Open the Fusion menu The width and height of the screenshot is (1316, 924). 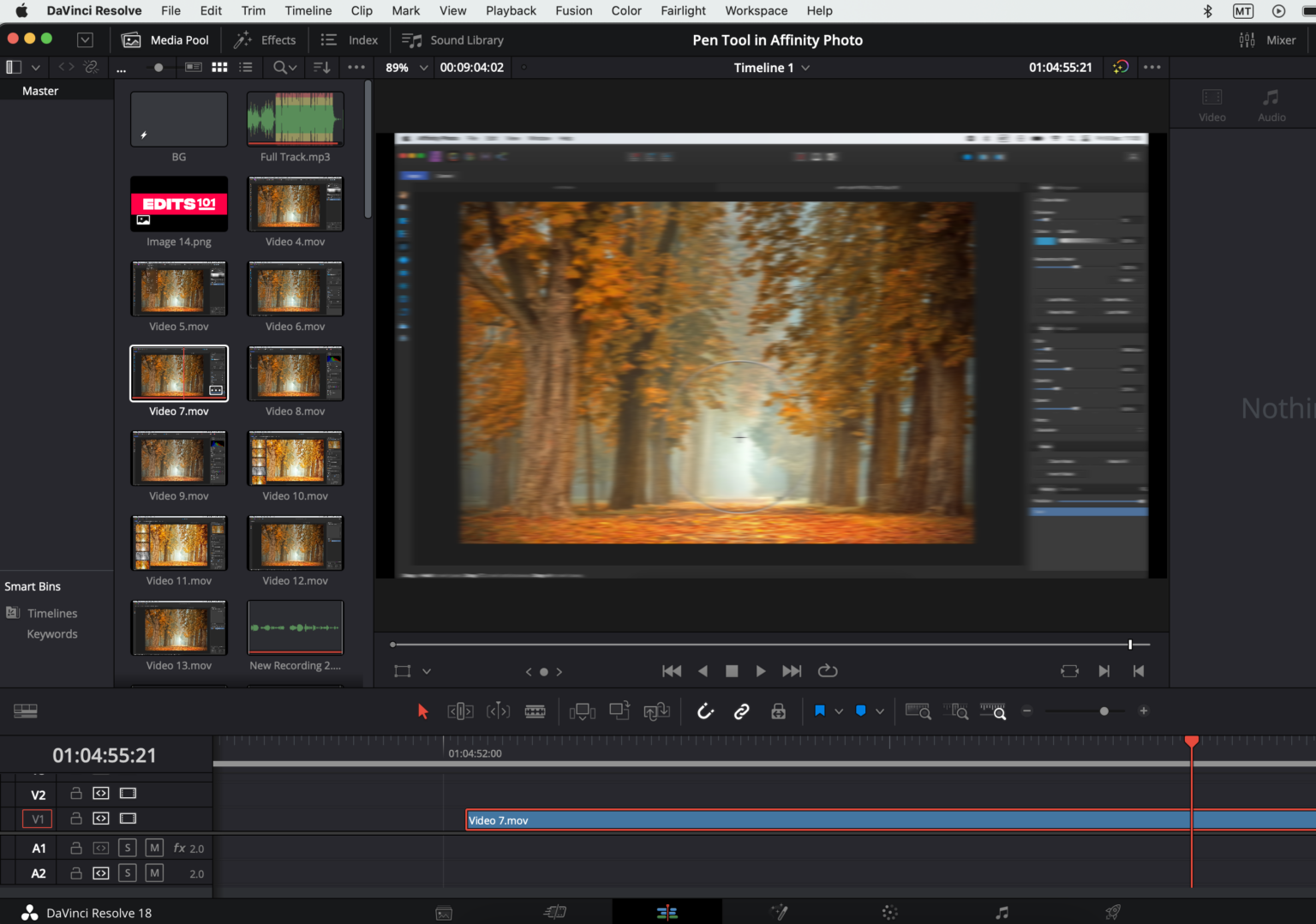(574, 11)
